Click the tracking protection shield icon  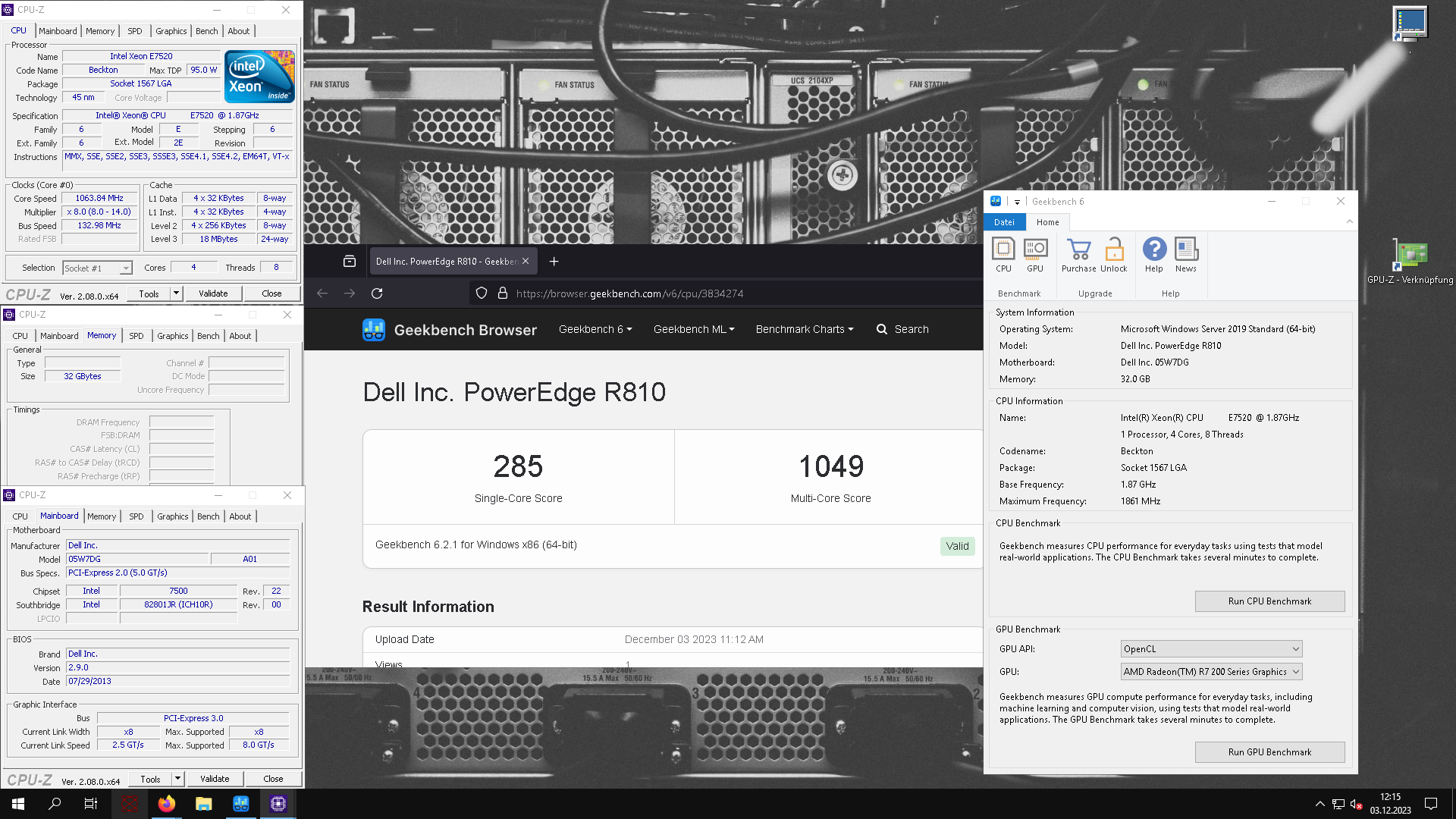(x=482, y=293)
